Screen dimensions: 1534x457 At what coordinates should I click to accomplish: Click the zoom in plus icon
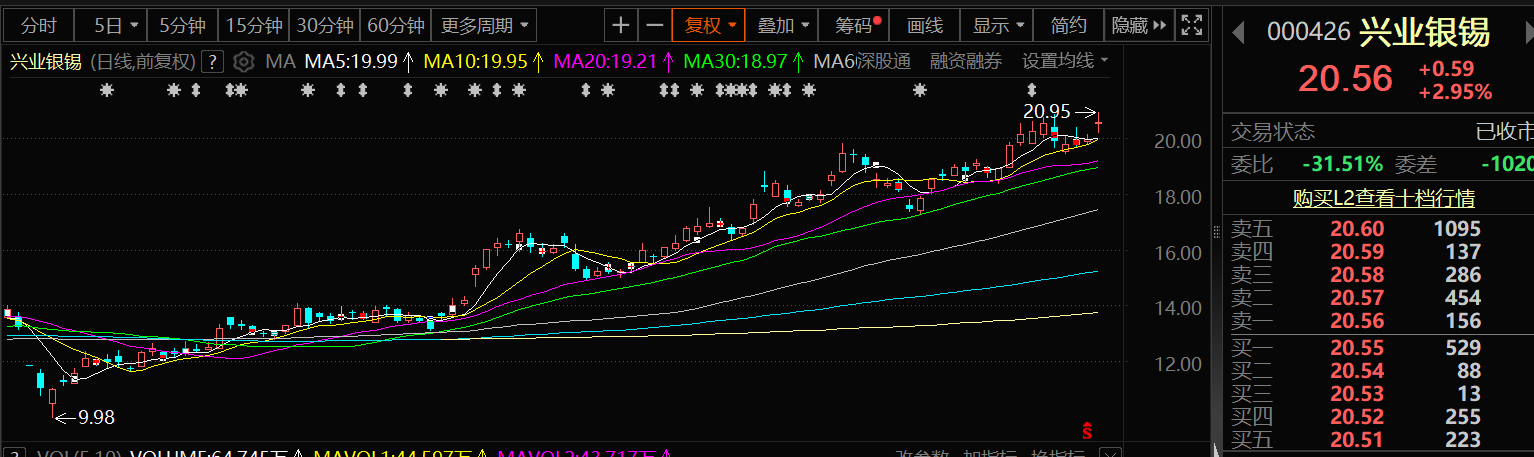(621, 25)
